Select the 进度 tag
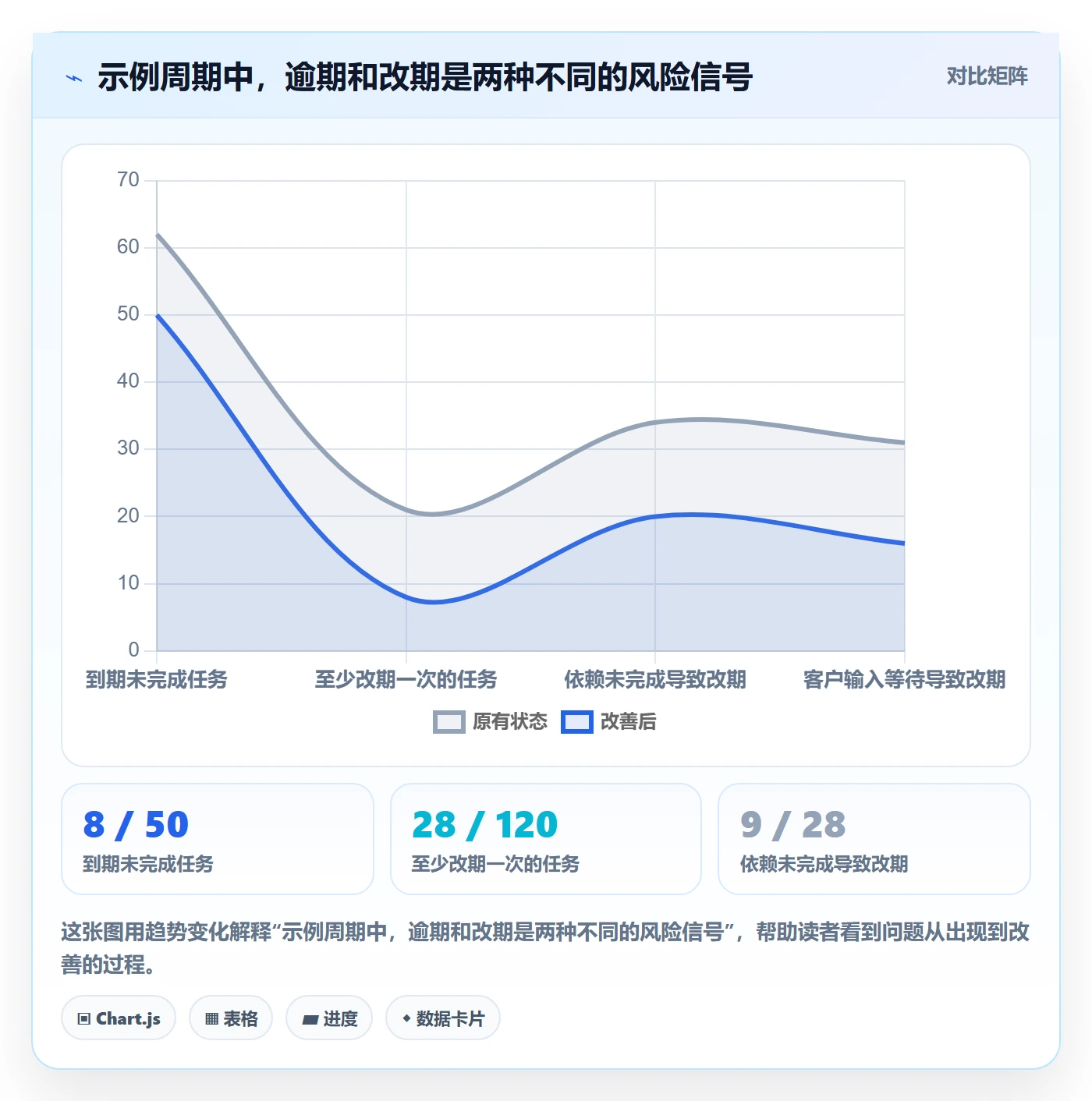The image size is (1092, 1101). (329, 1018)
